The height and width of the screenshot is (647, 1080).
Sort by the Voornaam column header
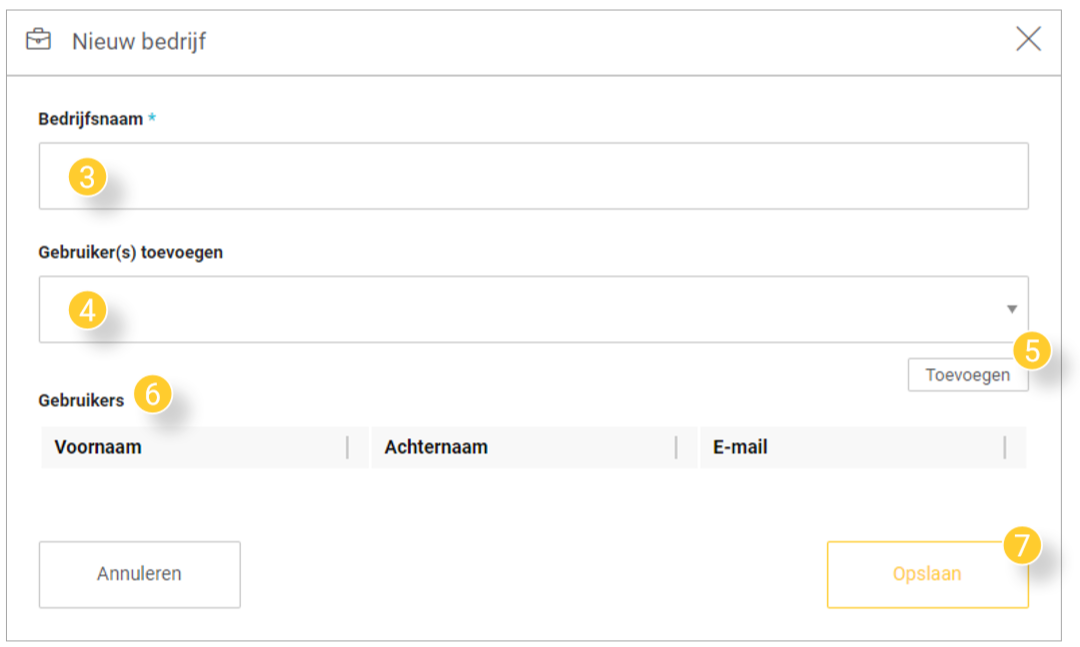click(x=98, y=447)
